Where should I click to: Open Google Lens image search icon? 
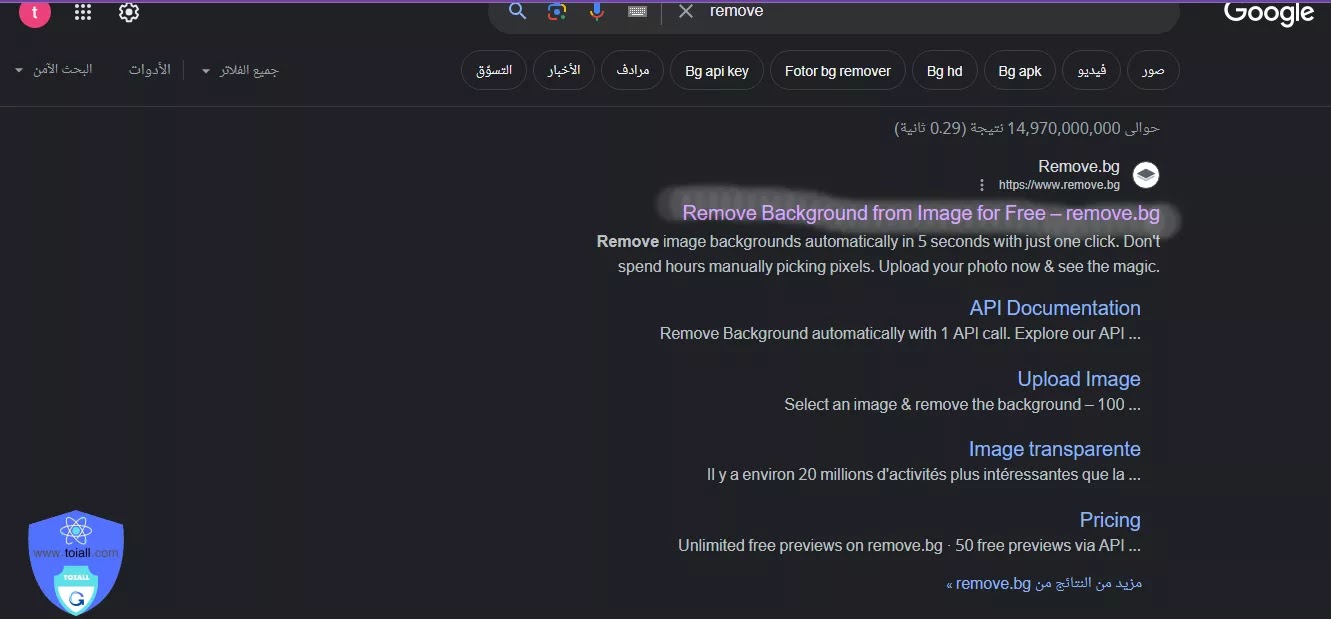click(557, 11)
